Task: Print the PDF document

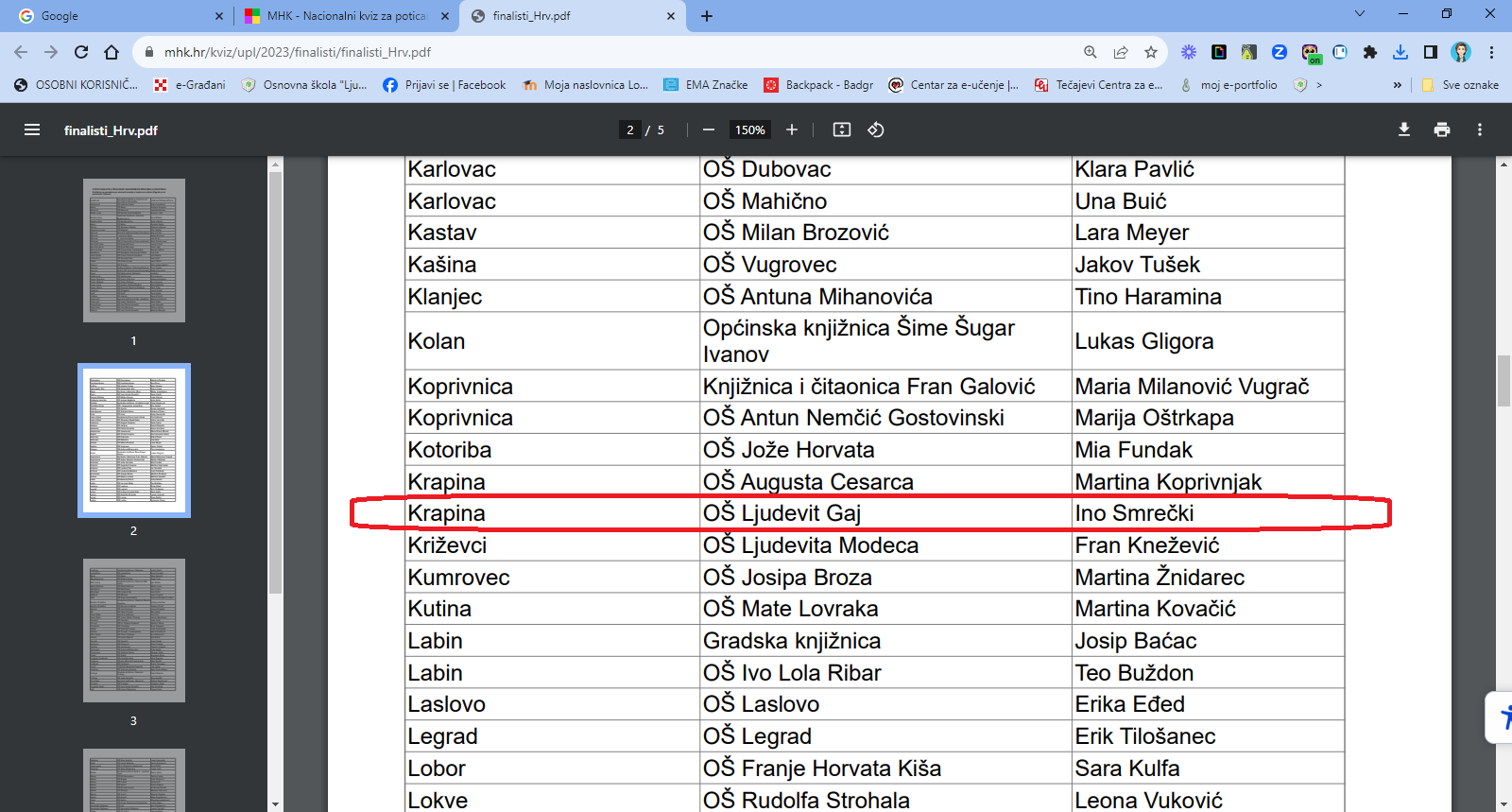Action: [1442, 130]
